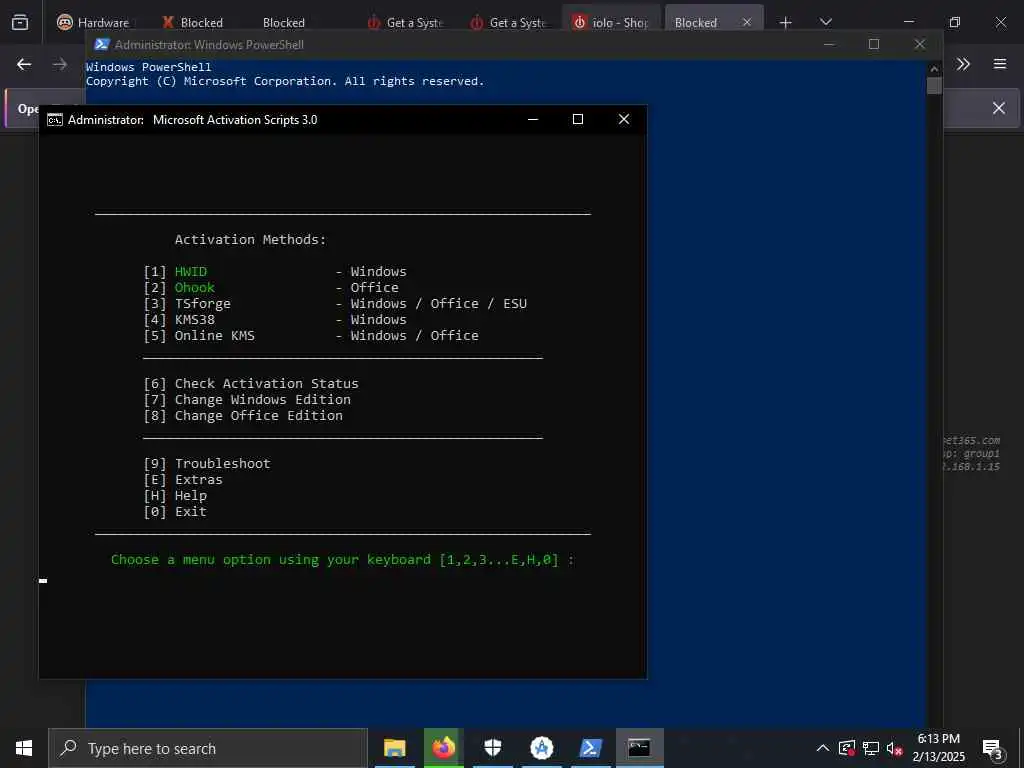Switch to PowerShell taskbar icon
The width and height of the screenshot is (1024, 768).
[591, 748]
